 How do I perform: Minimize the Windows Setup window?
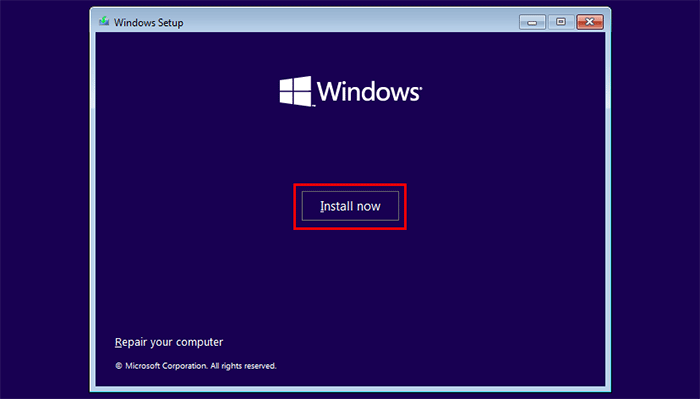click(x=532, y=22)
